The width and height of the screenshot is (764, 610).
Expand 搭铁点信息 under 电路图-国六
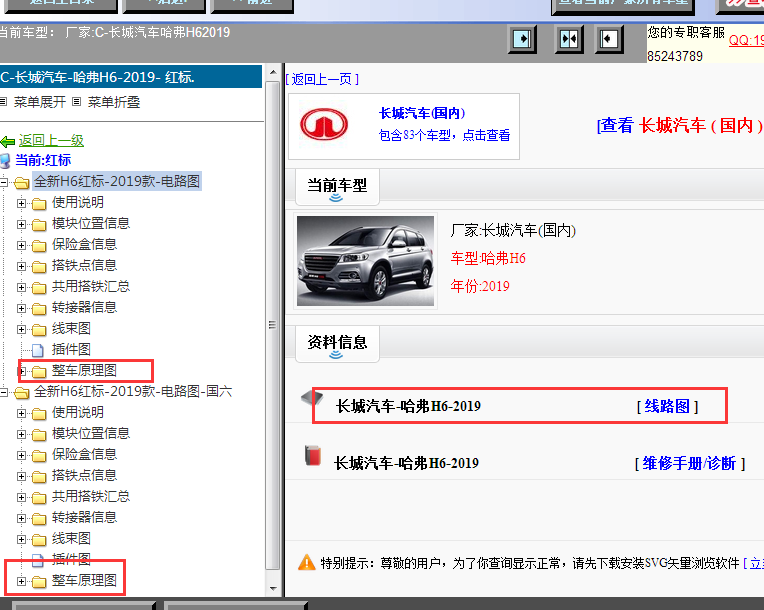(21, 476)
